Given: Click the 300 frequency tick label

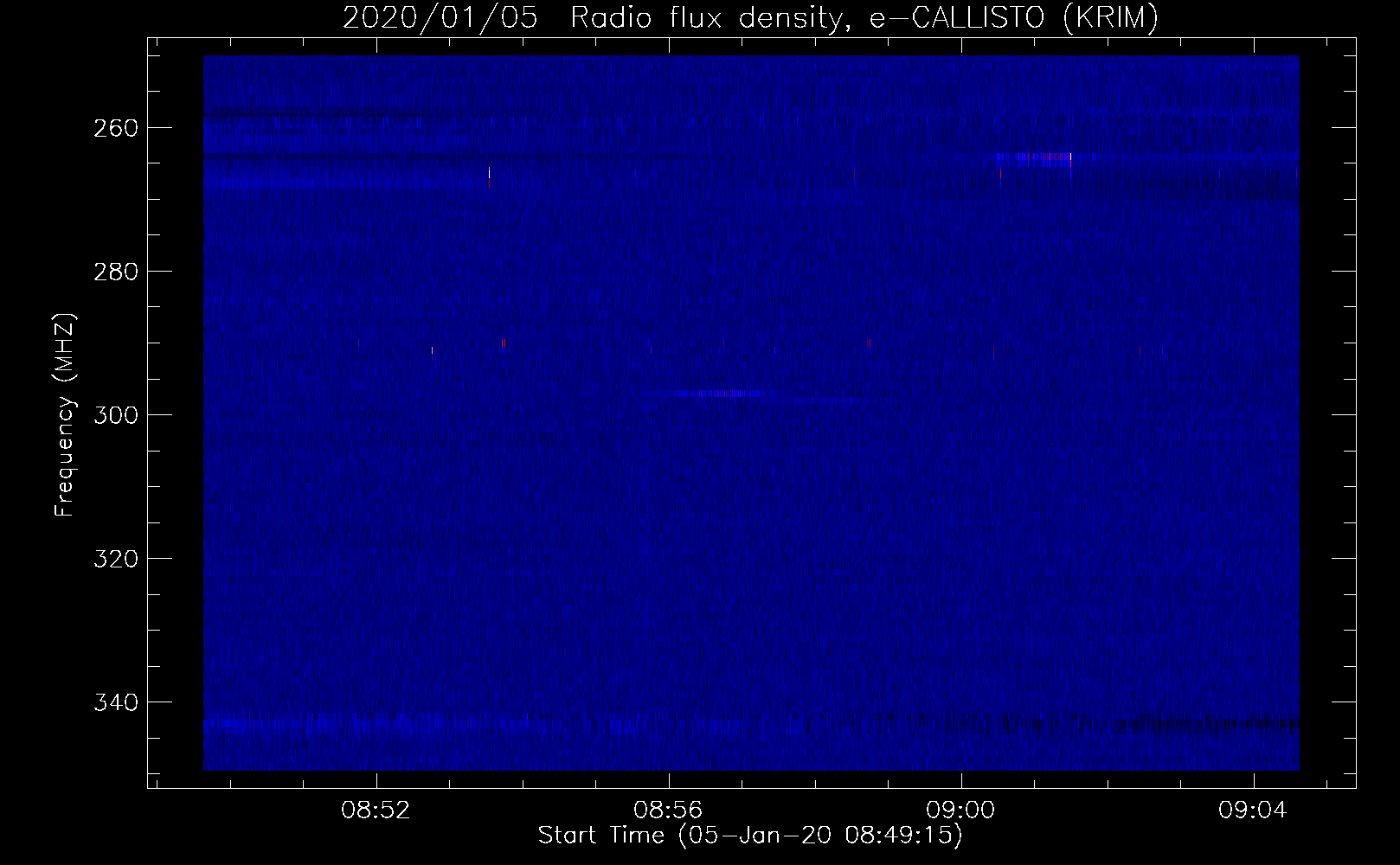Looking at the screenshot, I should [x=115, y=415].
